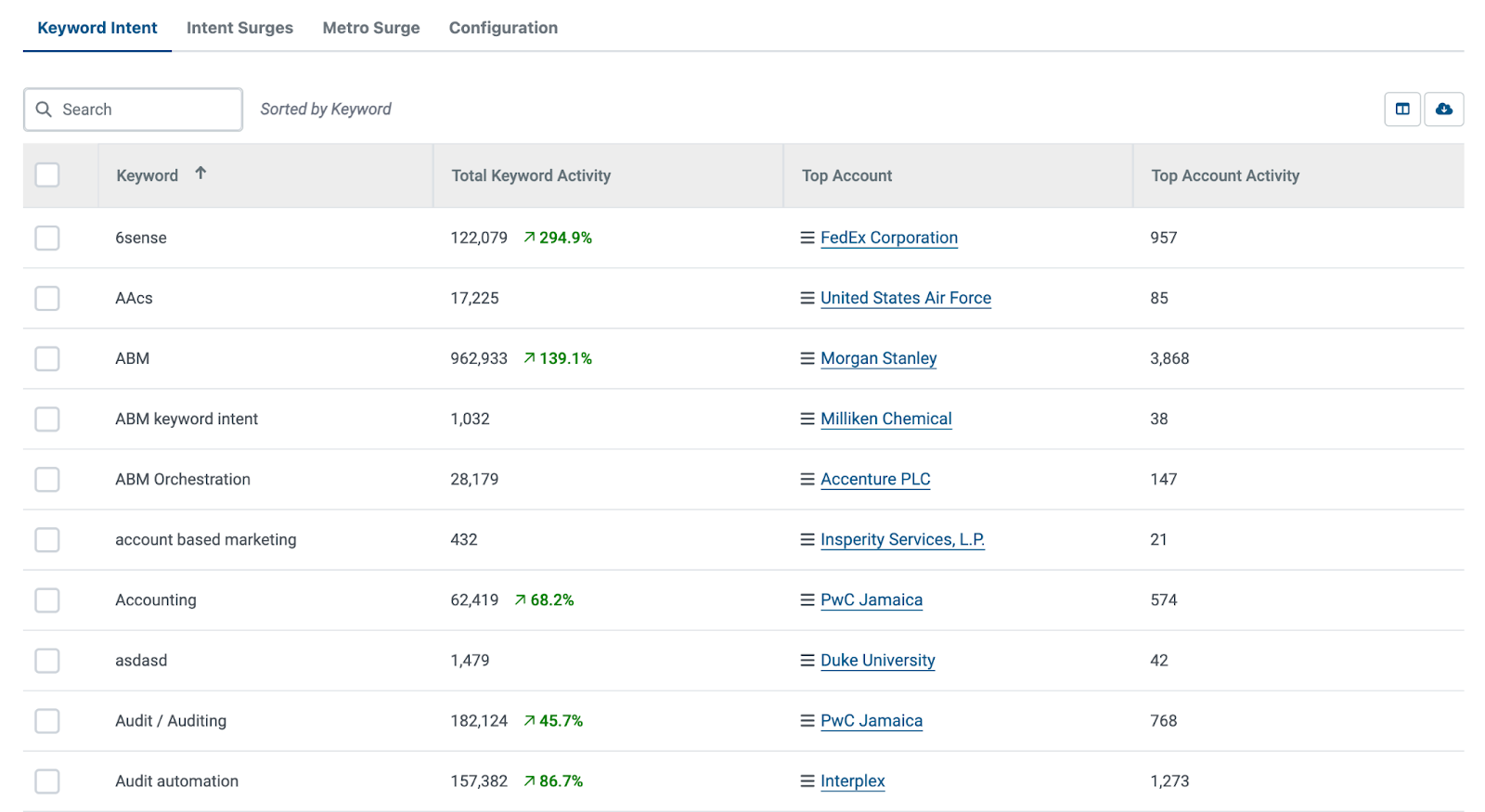Click the cloud download export icon

[x=1444, y=110]
